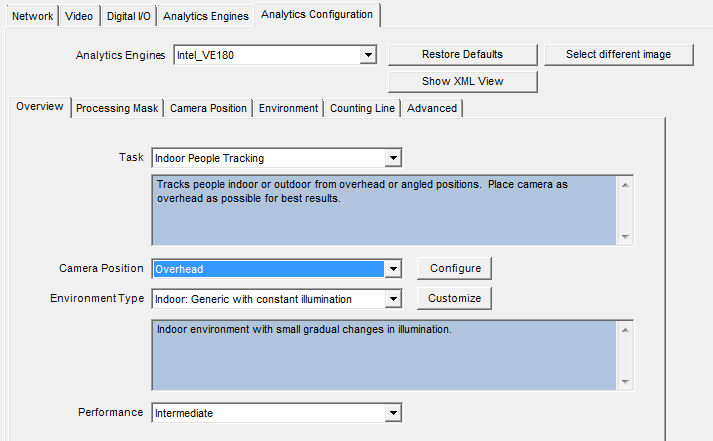Screen dimensions: 713x441
Task: Click Customize next to Environment Type
Action: [455, 299]
